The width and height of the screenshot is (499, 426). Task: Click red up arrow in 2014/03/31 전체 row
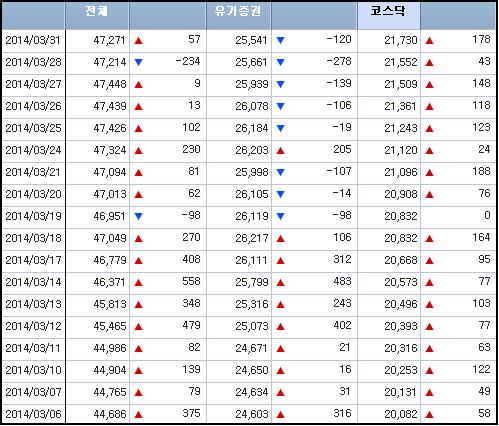pyautogui.click(x=138, y=41)
